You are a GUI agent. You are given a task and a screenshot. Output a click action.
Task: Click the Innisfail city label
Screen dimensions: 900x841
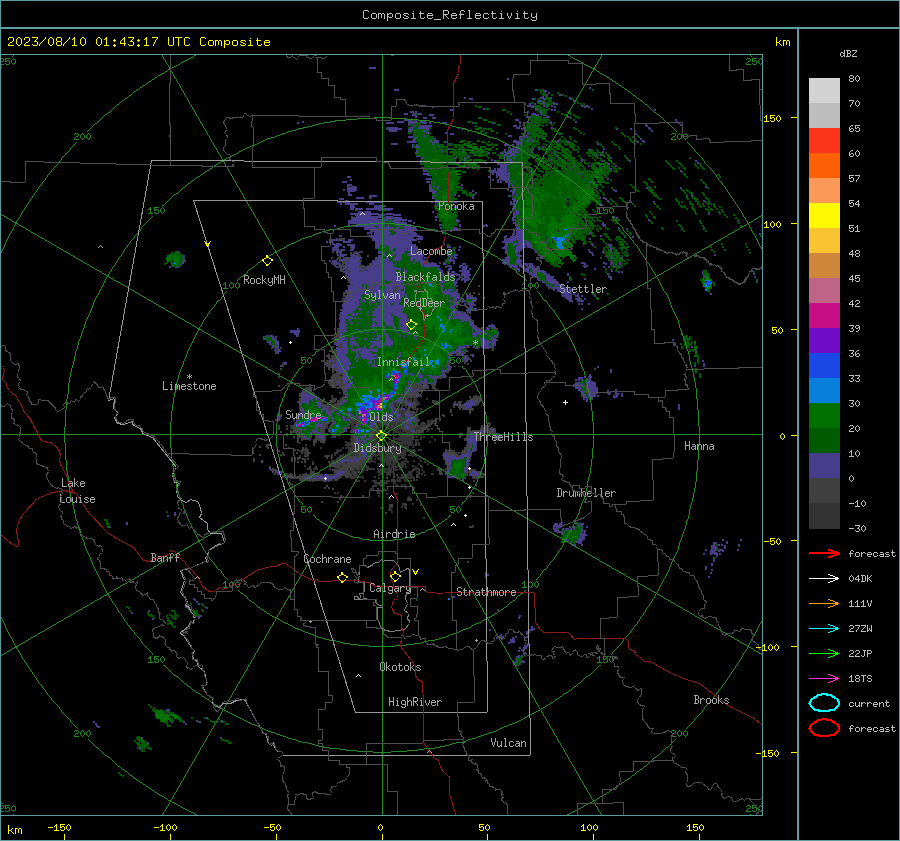403,362
